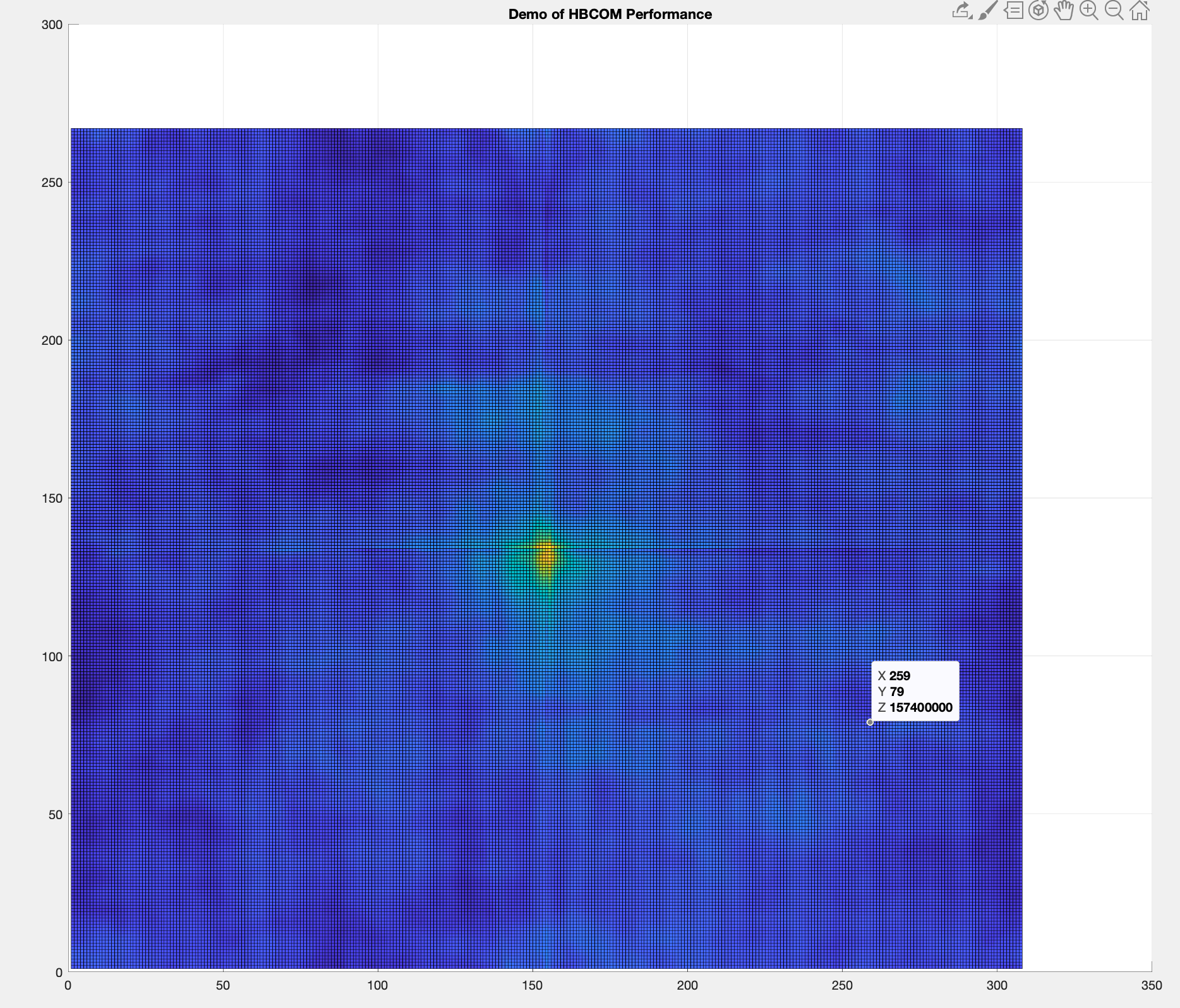The width and height of the screenshot is (1180, 1008).
Task: Click the x-axis tick label 300
Action: pyautogui.click(x=997, y=985)
